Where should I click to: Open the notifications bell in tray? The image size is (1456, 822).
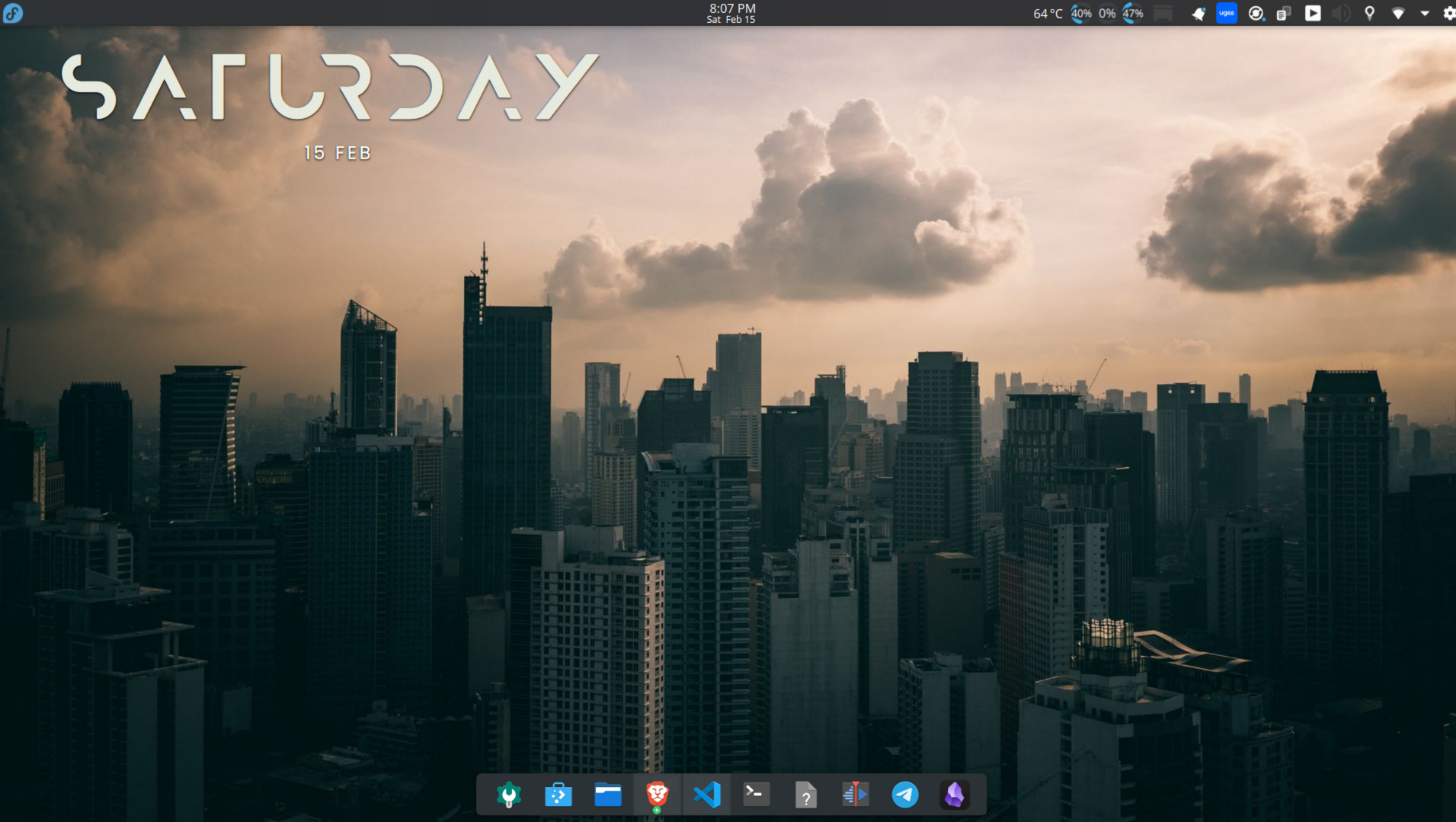[x=1198, y=13]
